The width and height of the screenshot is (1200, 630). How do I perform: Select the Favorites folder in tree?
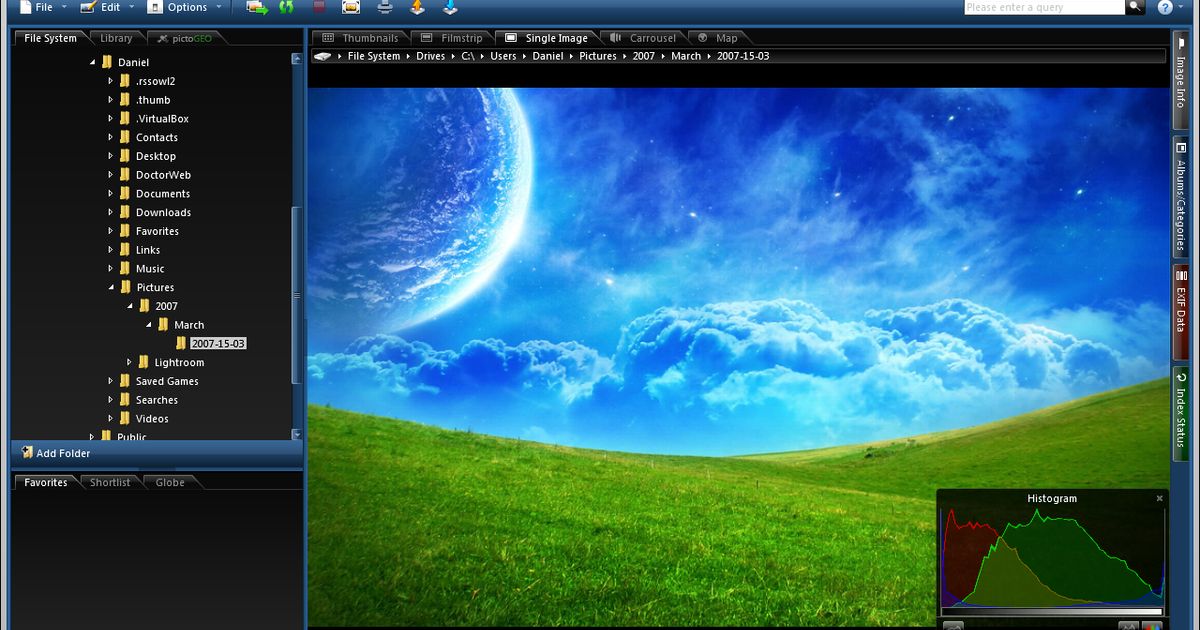point(157,231)
